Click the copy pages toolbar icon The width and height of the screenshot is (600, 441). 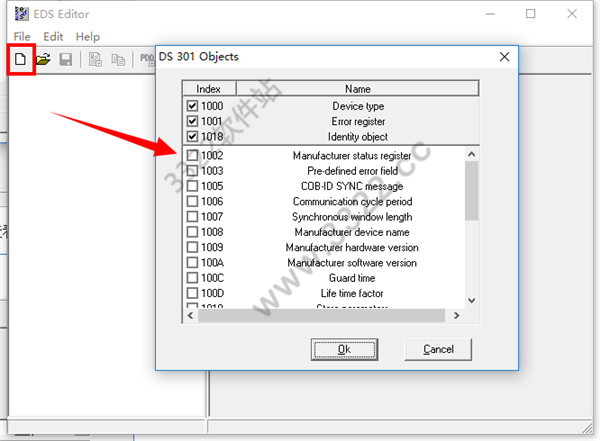click(118, 59)
